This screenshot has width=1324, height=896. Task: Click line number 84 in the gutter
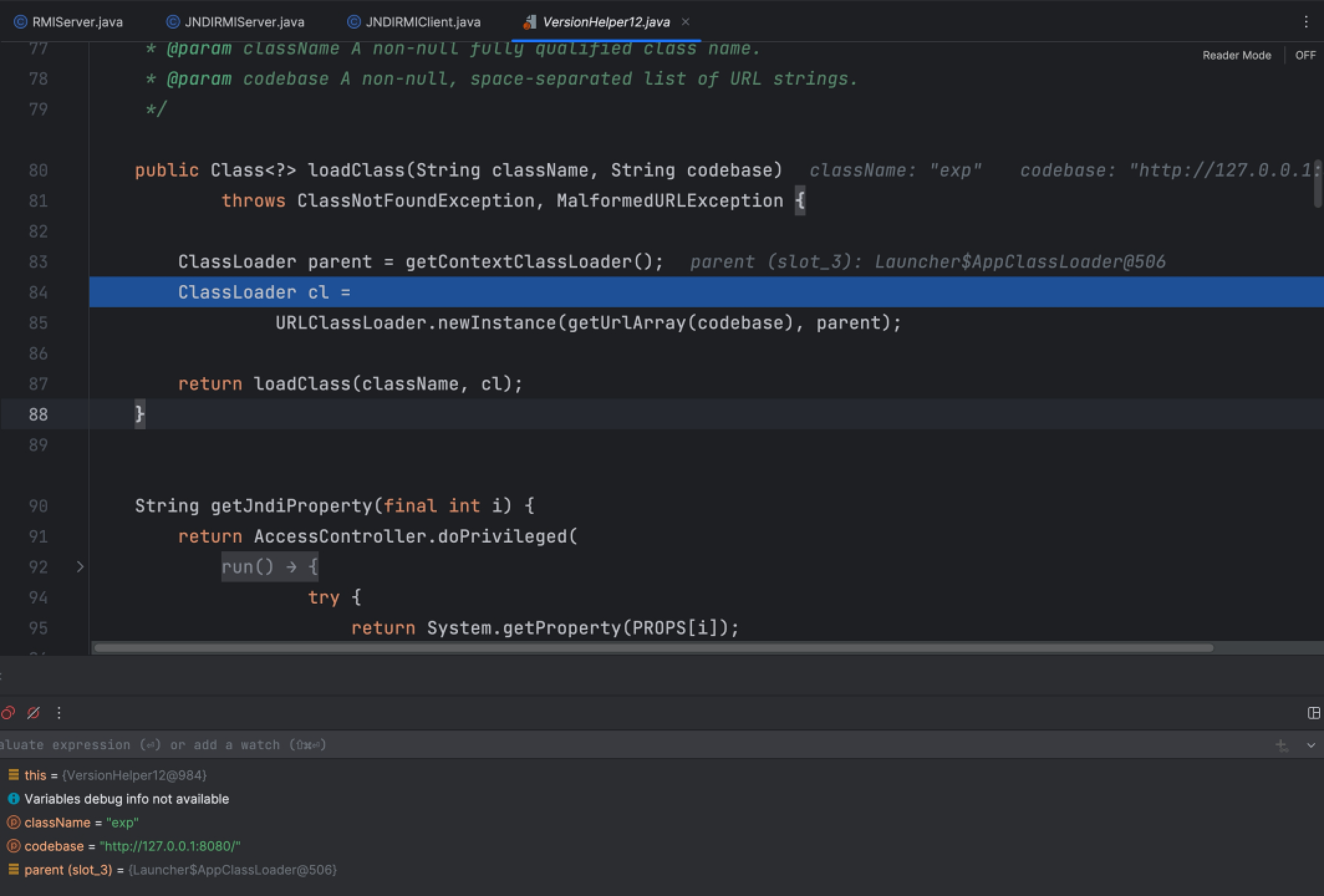pos(38,292)
